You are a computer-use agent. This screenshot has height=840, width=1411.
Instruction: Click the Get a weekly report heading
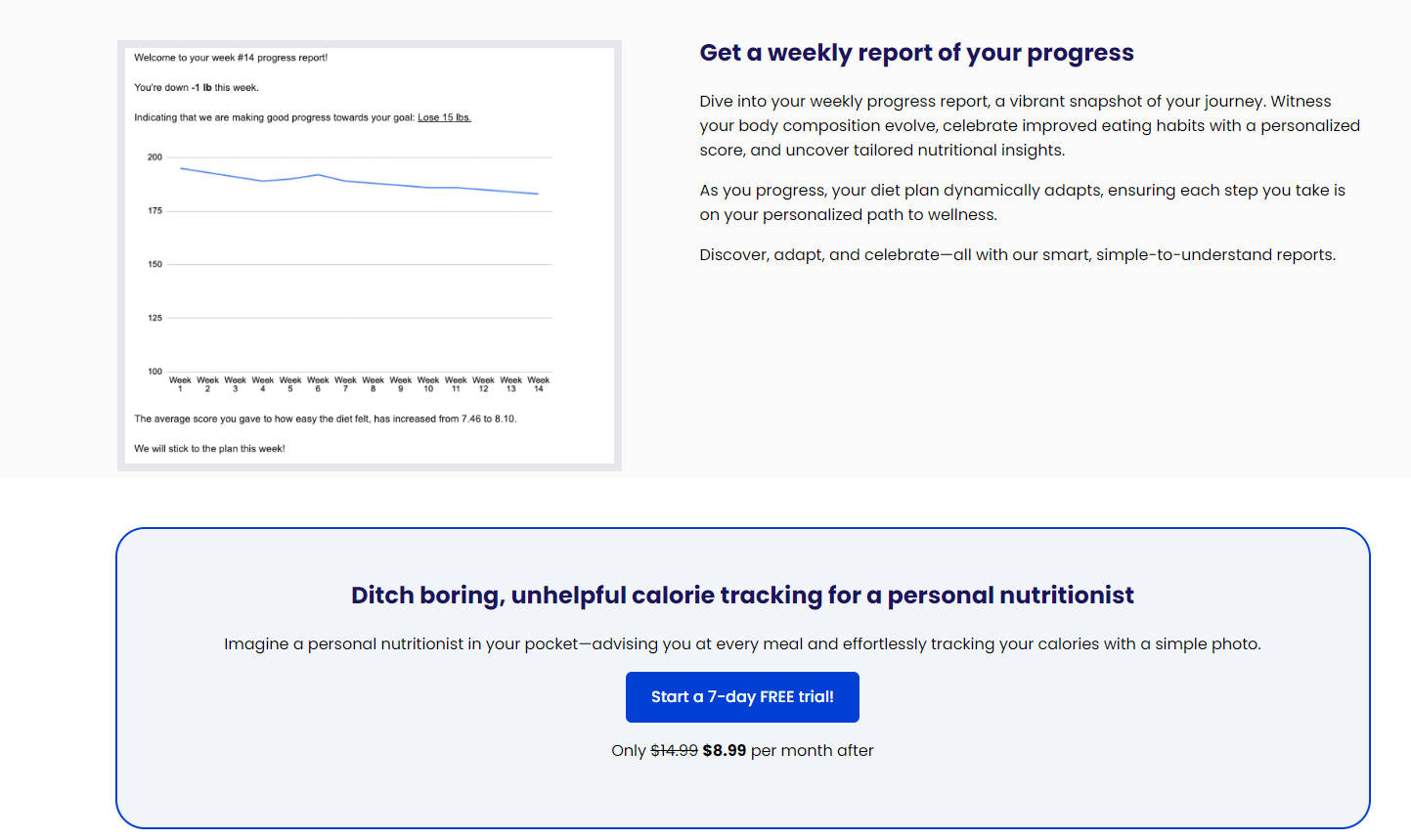(x=916, y=53)
